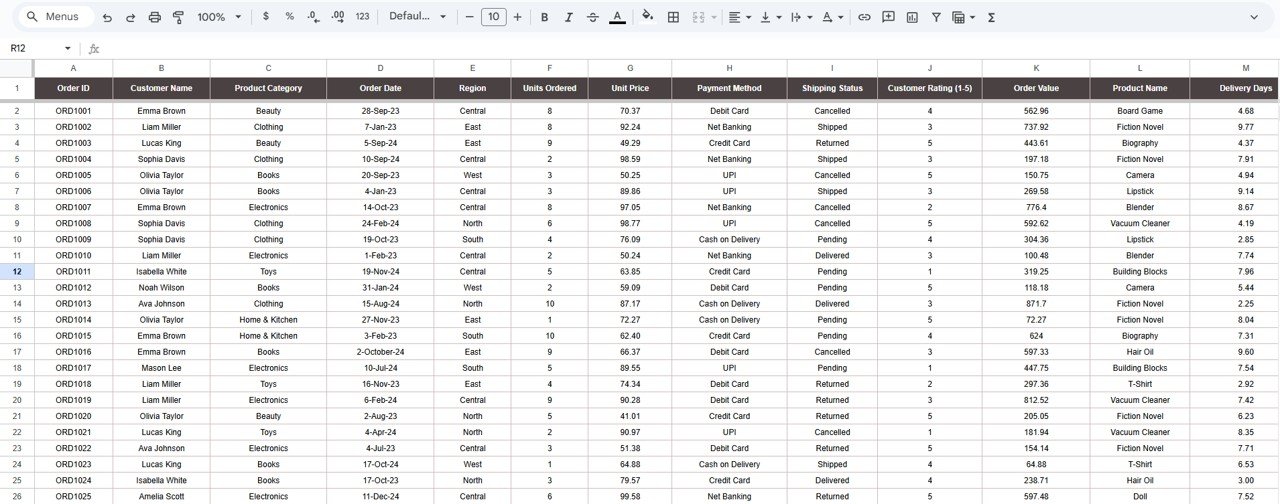Format as currency with the dollar icon
The width and height of the screenshot is (1280, 504).
pyautogui.click(x=265, y=17)
